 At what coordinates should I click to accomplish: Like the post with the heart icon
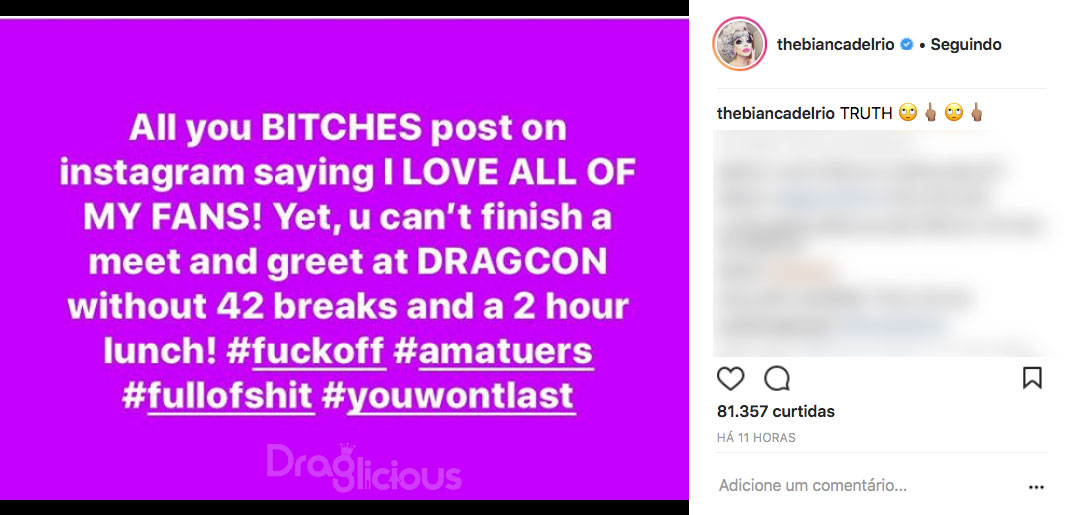click(730, 378)
